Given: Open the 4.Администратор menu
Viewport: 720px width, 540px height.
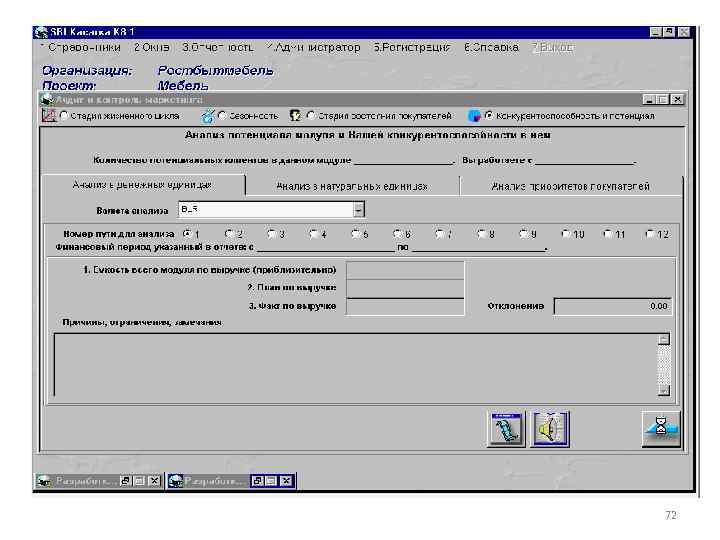Looking at the screenshot, I should [x=314, y=47].
